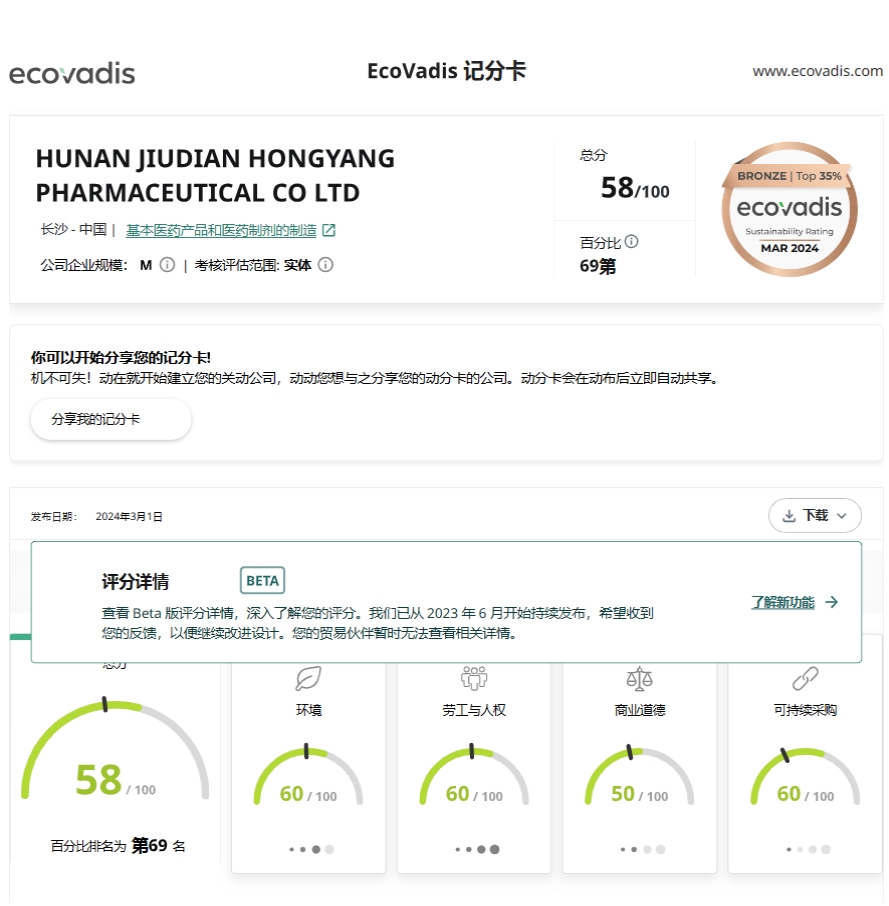Click the Bronze Top 35% EcoVadis medal
This screenshot has width=889, height=906.
pyautogui.click(x=789, y=209)
